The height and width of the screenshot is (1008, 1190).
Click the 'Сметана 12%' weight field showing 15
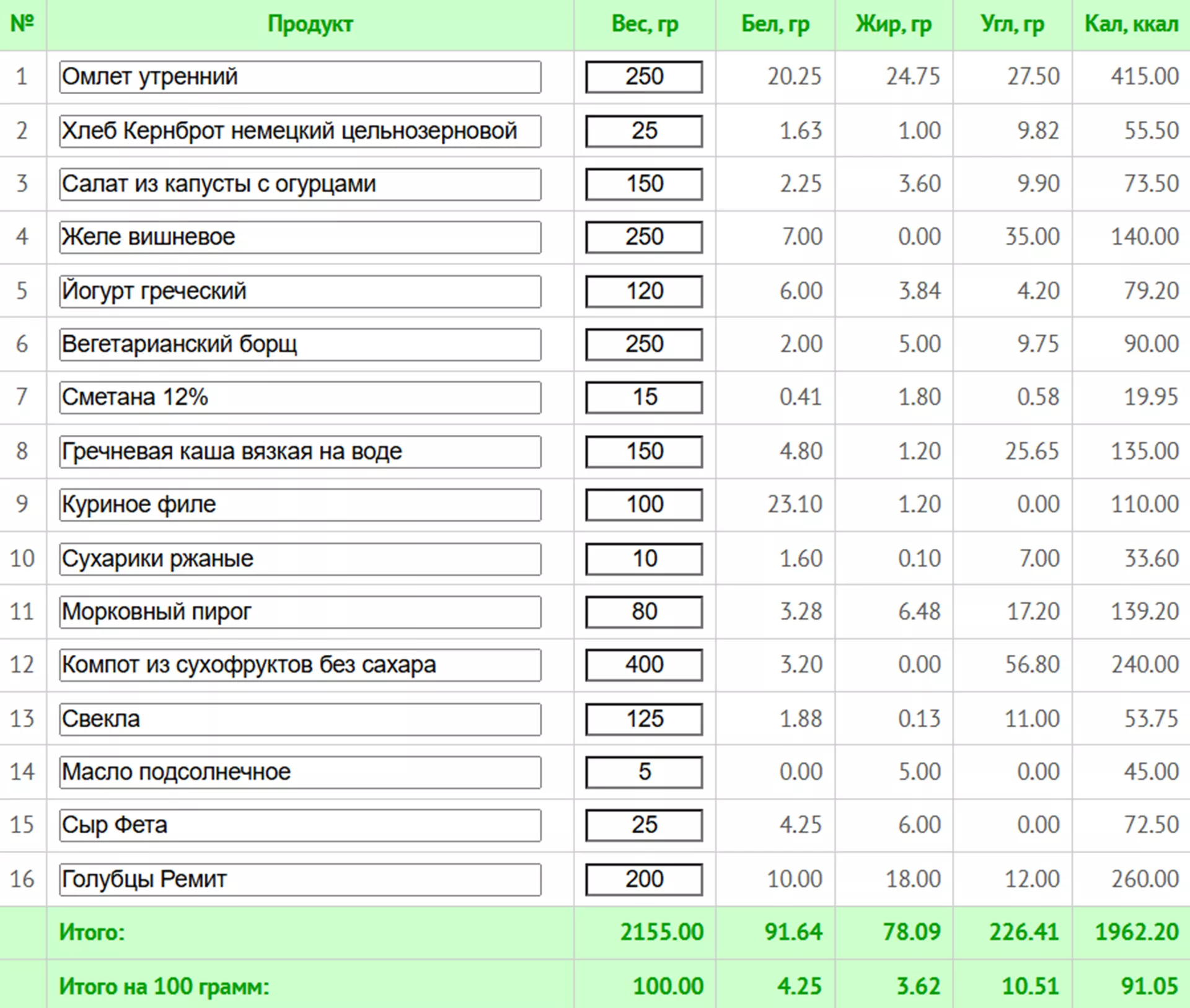[x=644, y=397]
